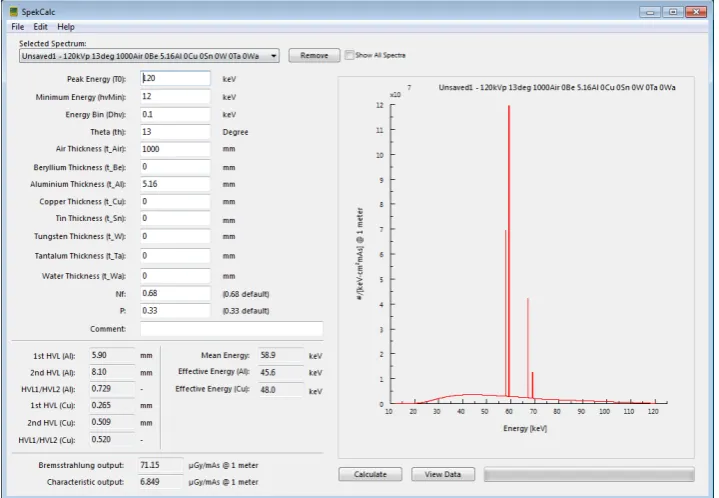Maximize the SpekCalc window

(x=673, y=12)
